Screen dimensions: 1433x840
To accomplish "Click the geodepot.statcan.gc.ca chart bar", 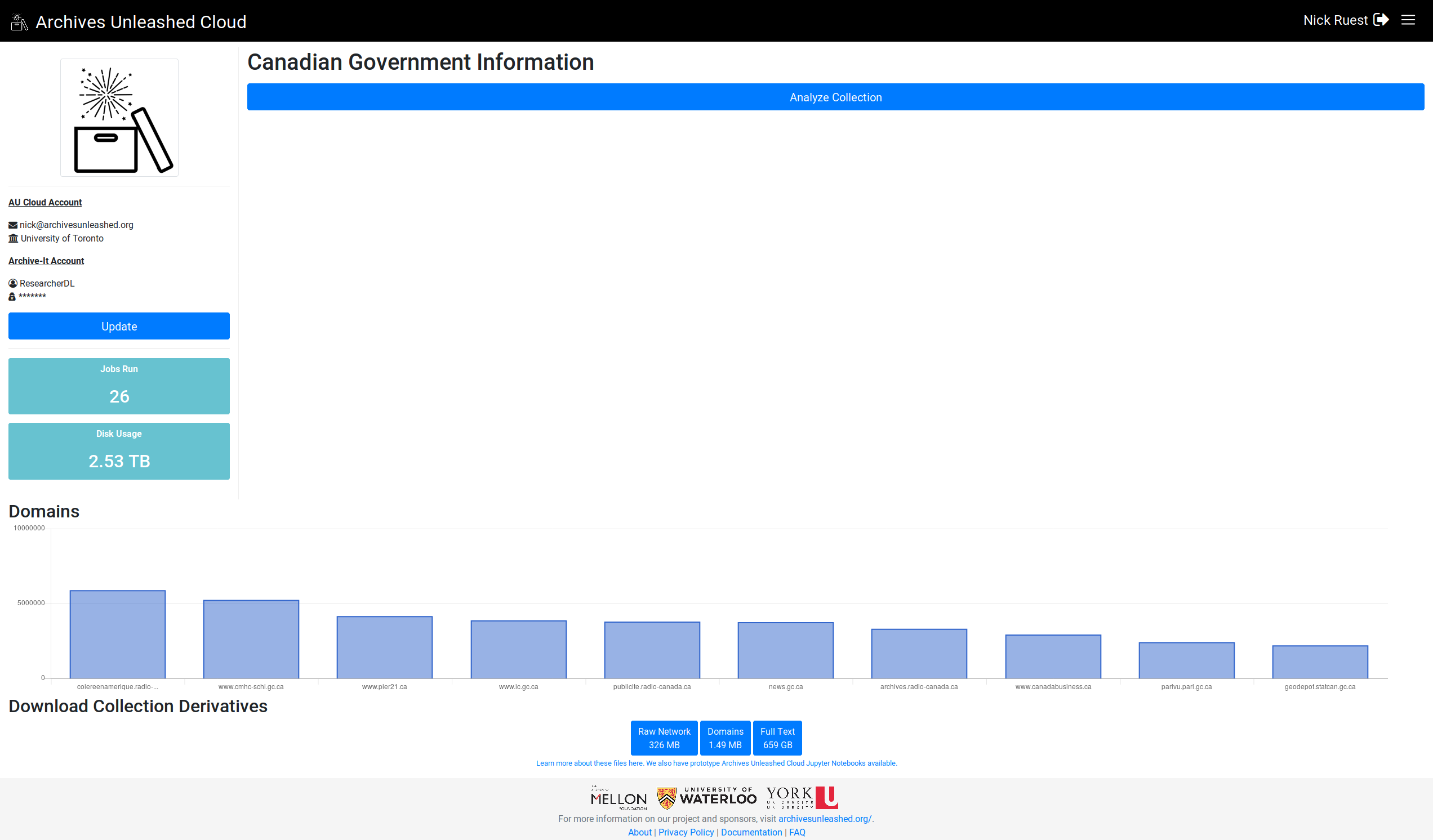I will [x=1320, y=663].
